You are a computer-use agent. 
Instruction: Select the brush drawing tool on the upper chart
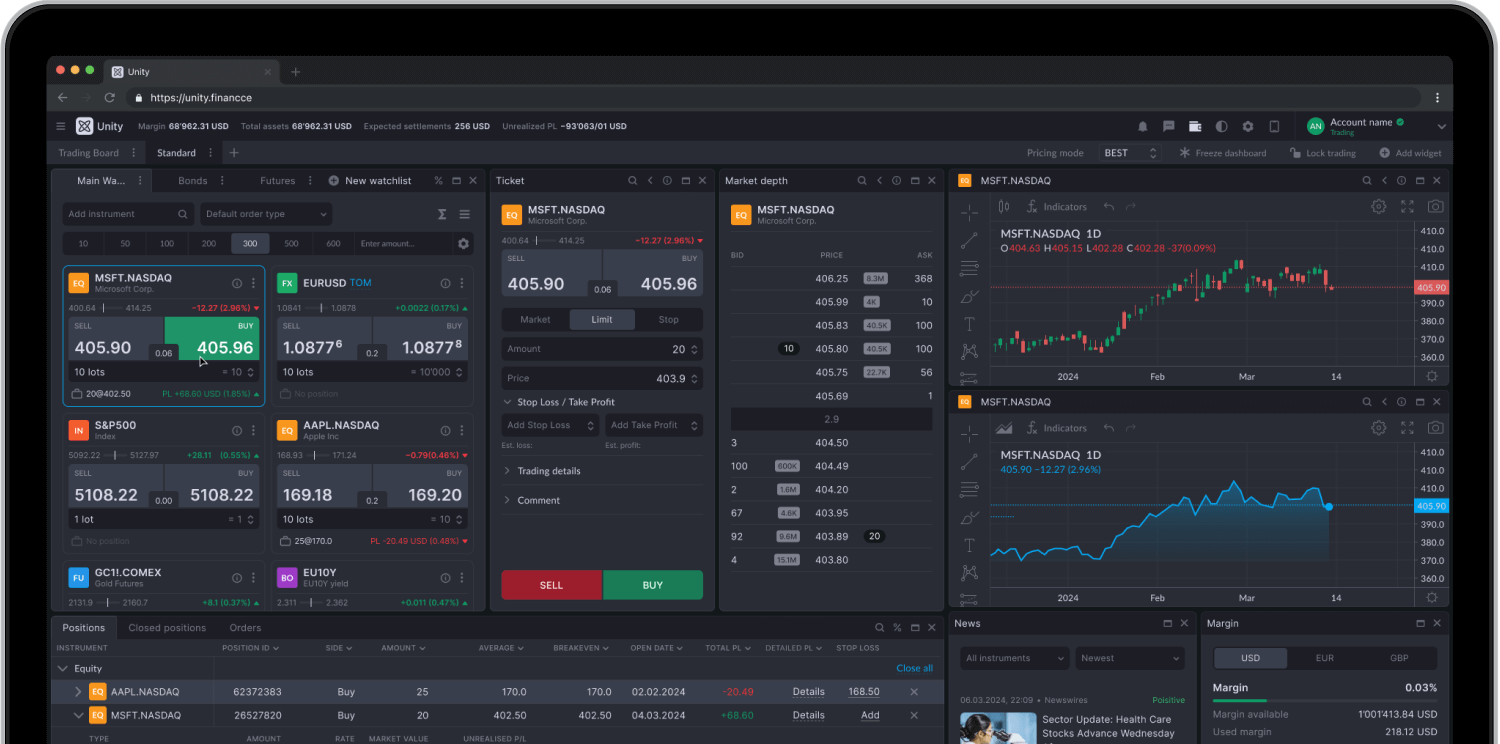(x=969, y=297)
